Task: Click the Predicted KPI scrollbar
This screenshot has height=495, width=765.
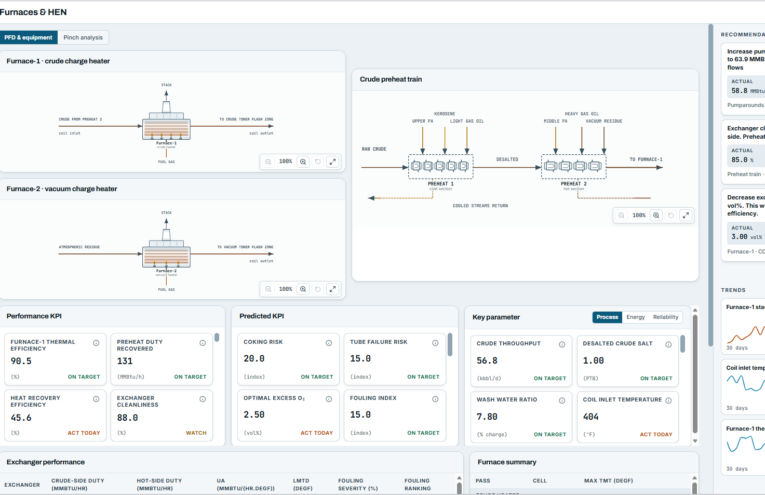Action: pos(450,344)
